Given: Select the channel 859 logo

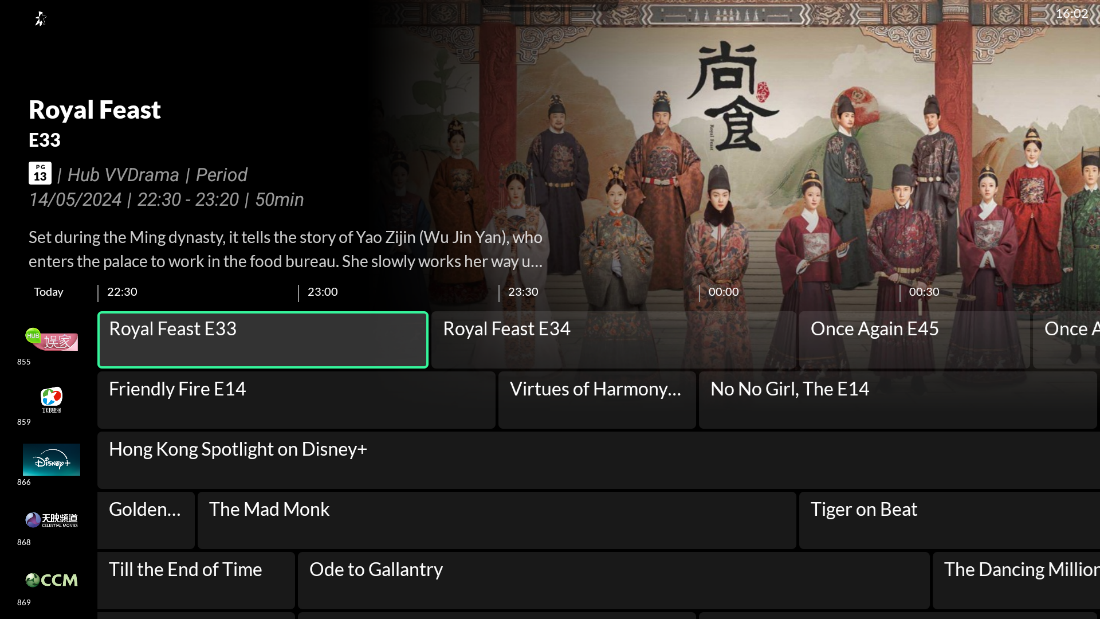Looking at the screenshot, I should 51,399.
